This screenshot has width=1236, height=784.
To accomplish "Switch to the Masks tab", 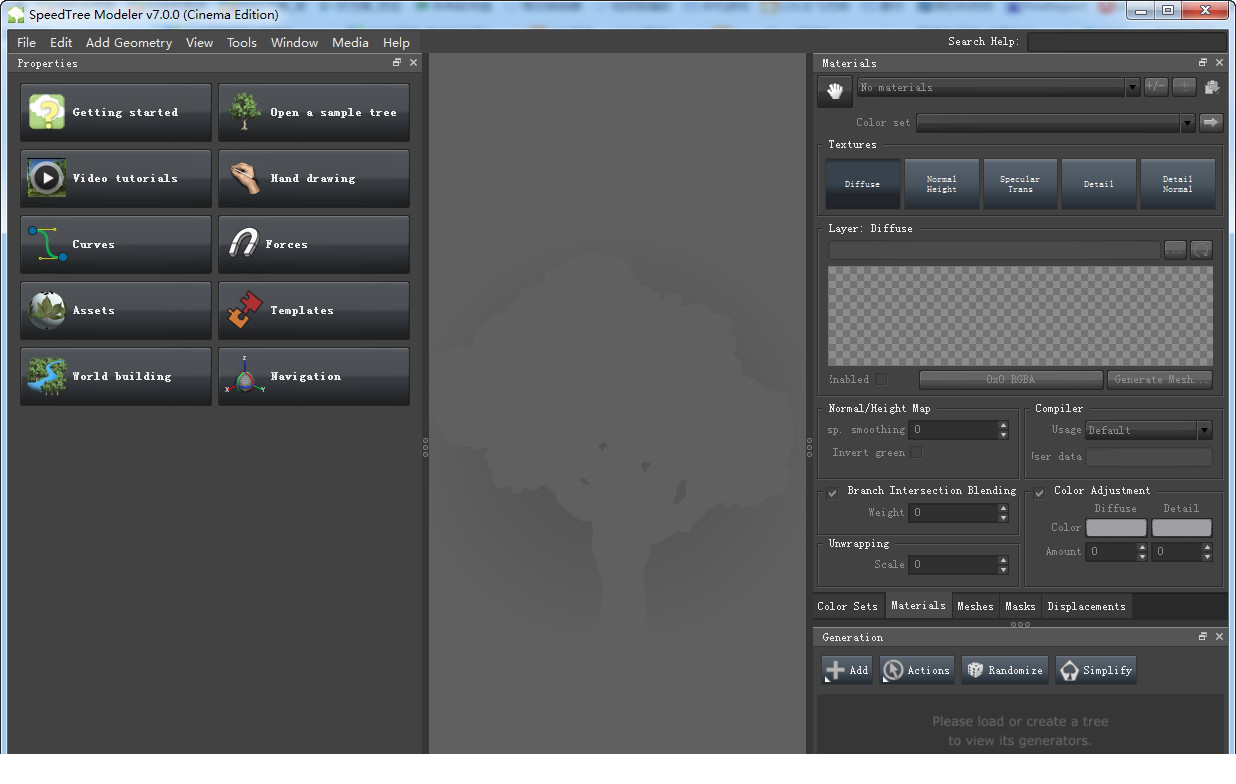I will click(1020, 606).
